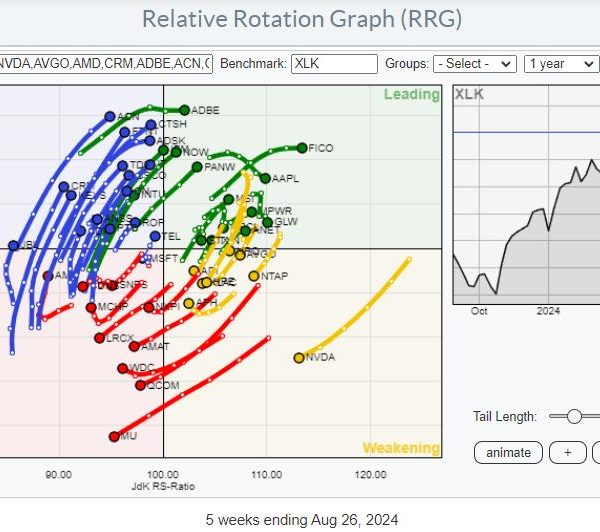The height and width of the screenshot is (532, 600).
Task: Click the 5 weeks ending Aug 26, 2024 text
Action: (302, 520)
